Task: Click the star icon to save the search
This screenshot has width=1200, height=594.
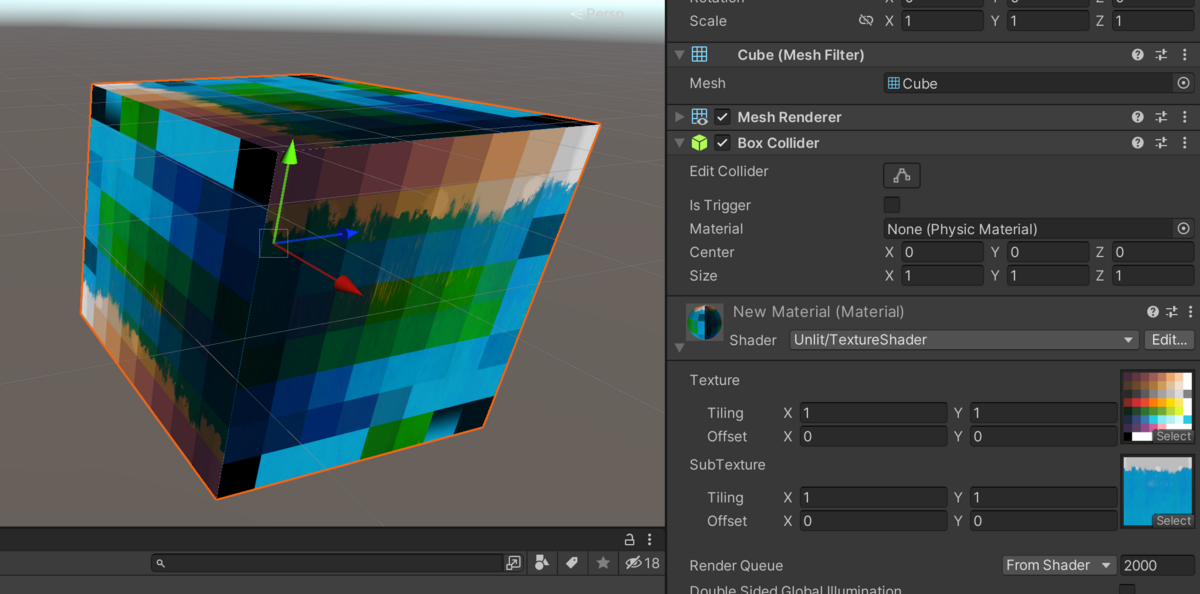Action: (602, 563)
